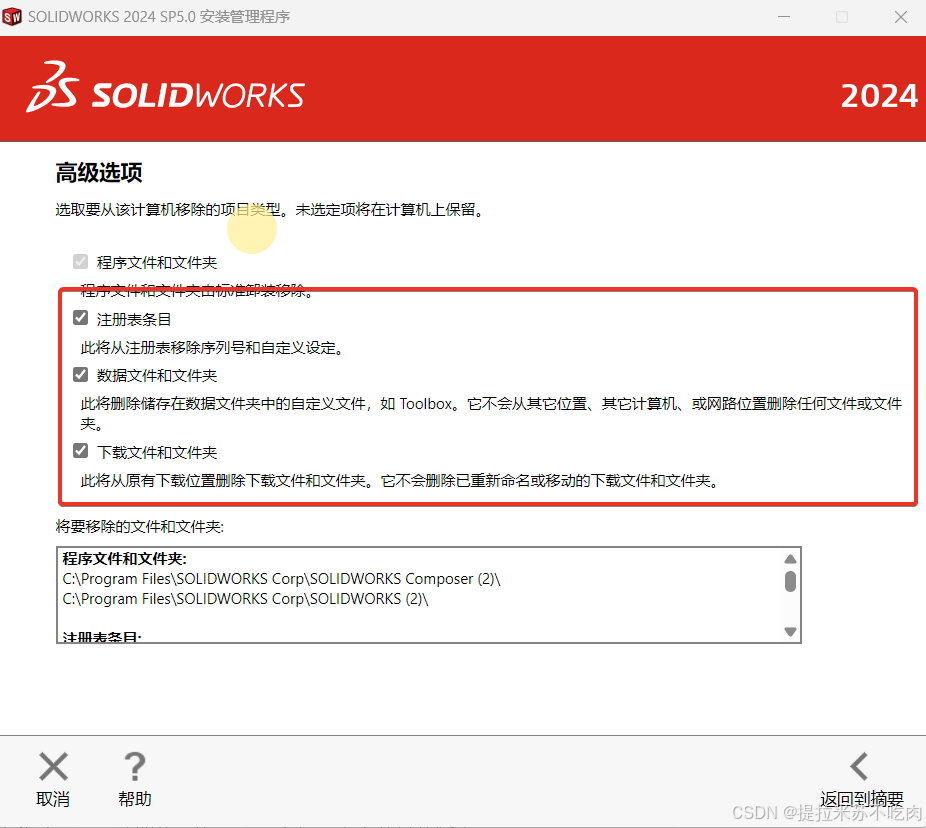926x828 pixels.
Task: Click the file list scroll down arrow
Action: (790, 631)
